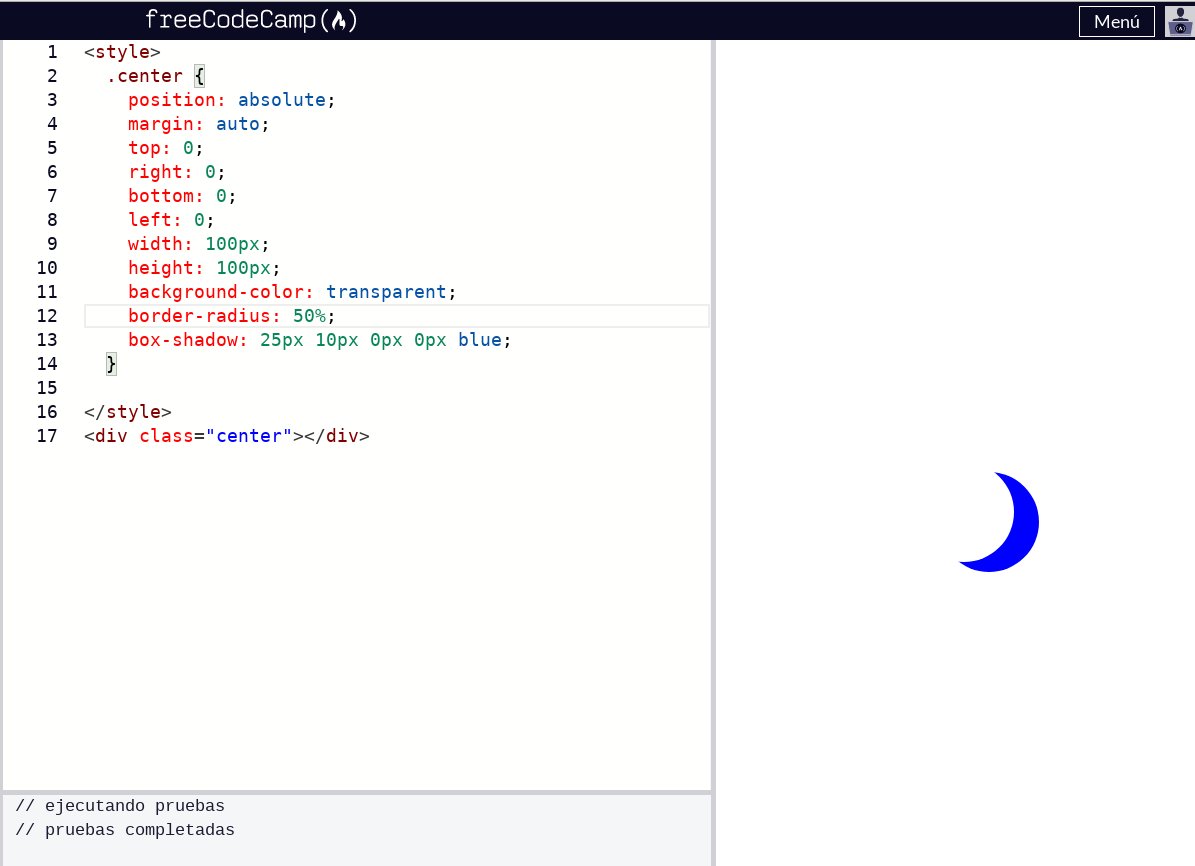The image size is (1195, 866).
Task: Click the line 'position: absolute;' in editor
Action: pos(231,100)
